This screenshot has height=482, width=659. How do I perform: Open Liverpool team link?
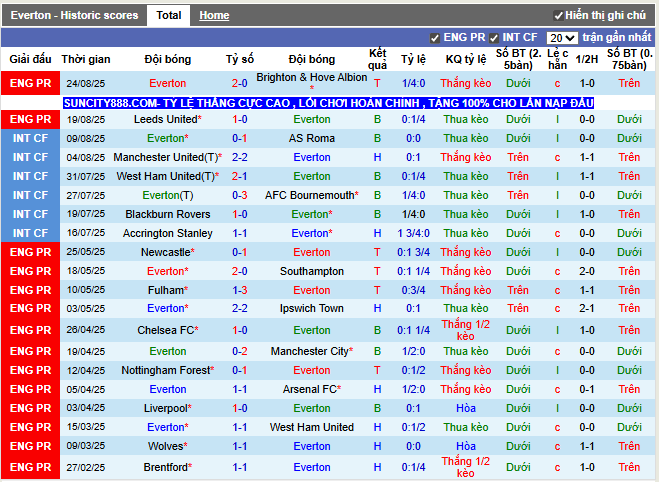166,408
